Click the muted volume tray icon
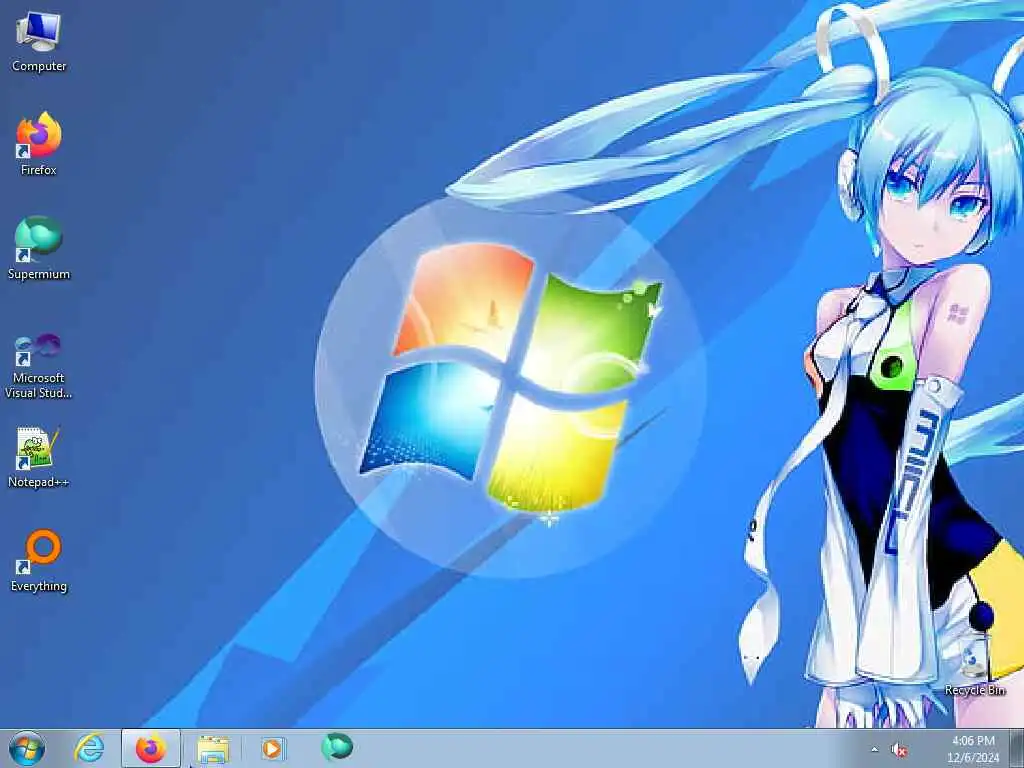 click(900, 750)
